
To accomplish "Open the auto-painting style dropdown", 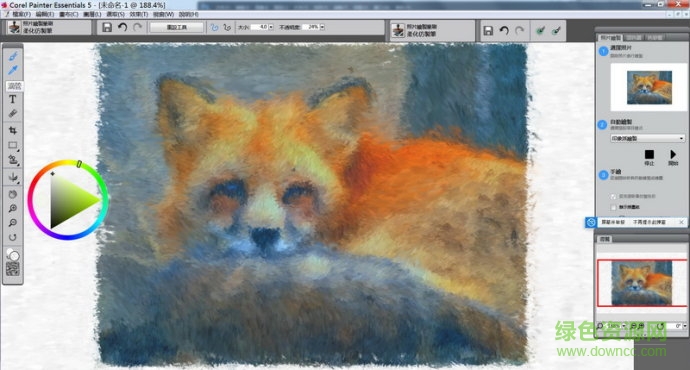I will click(x=647, y=138).
